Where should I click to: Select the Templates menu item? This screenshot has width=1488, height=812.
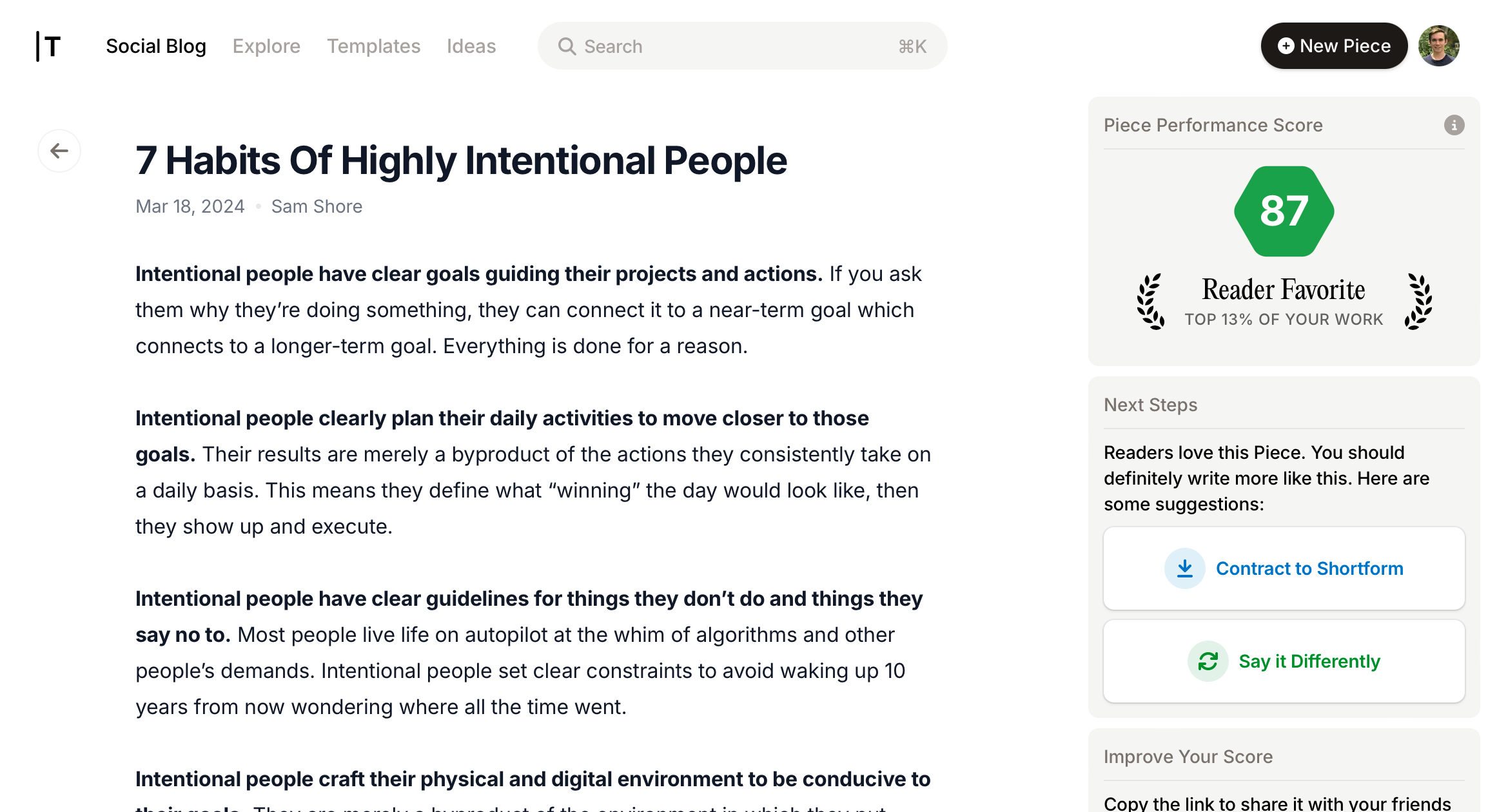(374, 45)
